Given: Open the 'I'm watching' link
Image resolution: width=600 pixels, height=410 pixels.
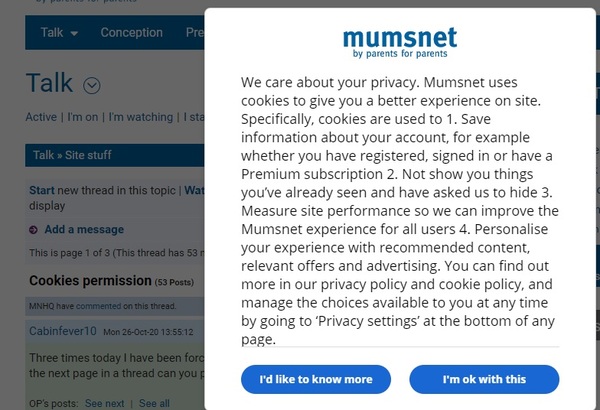Looking at the screenshot, I should [x=140, y=117].
